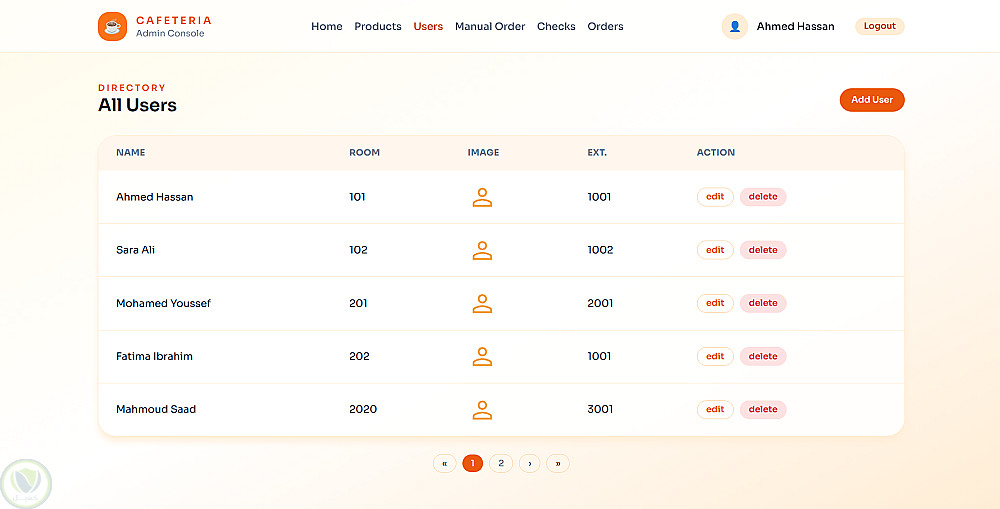Click the name Ahmed Hassan in the table
The height and width of the screenshot is (509, 1000).
[154, 197]
